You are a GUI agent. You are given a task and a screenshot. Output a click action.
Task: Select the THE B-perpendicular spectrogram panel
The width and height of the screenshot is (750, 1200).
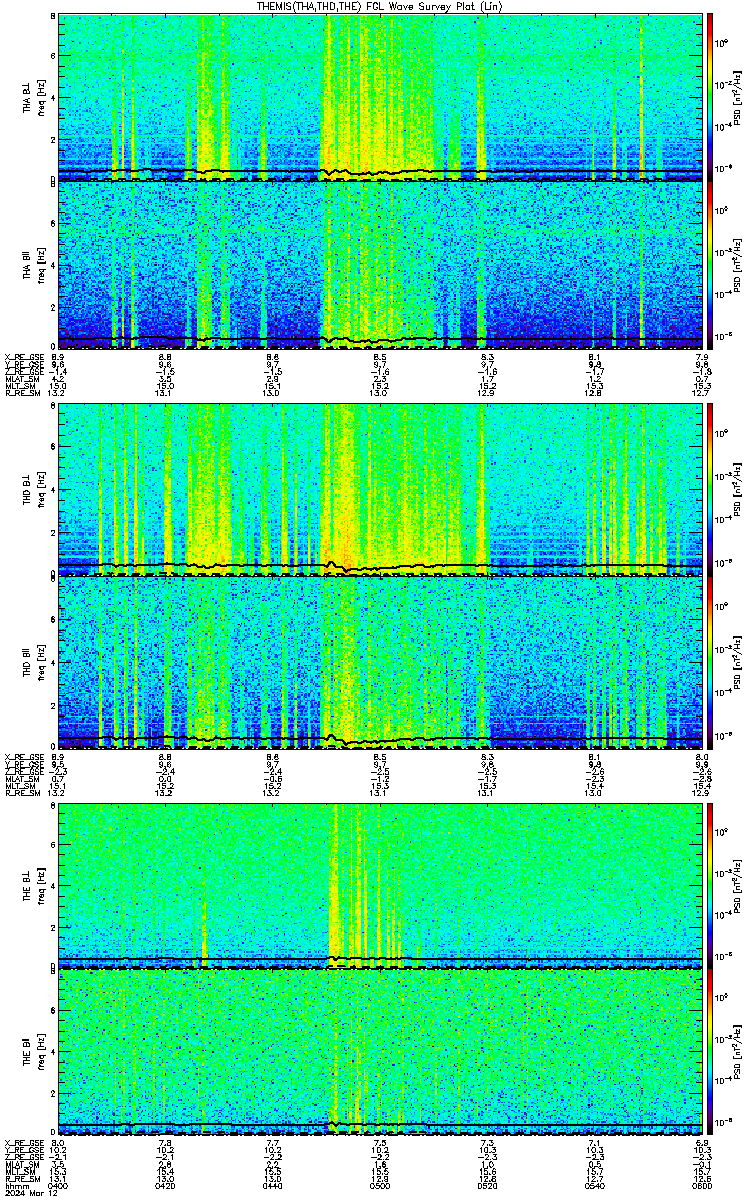[x=380, y=885]
